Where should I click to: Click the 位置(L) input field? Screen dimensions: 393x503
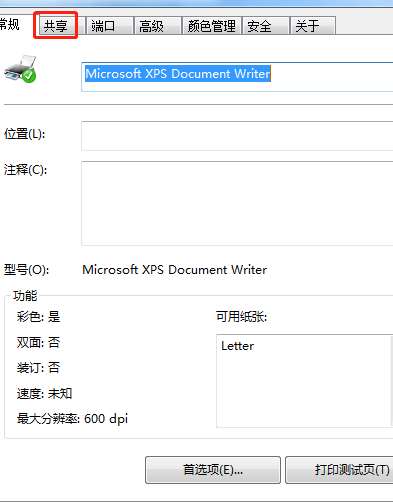[x=237, y=136]
